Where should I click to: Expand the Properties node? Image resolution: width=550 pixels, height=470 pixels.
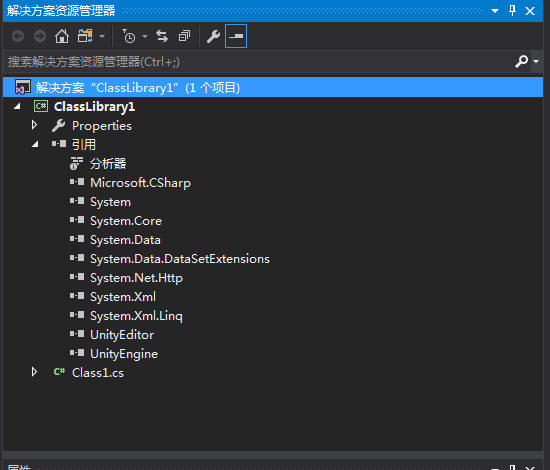[x=34, y=125]
